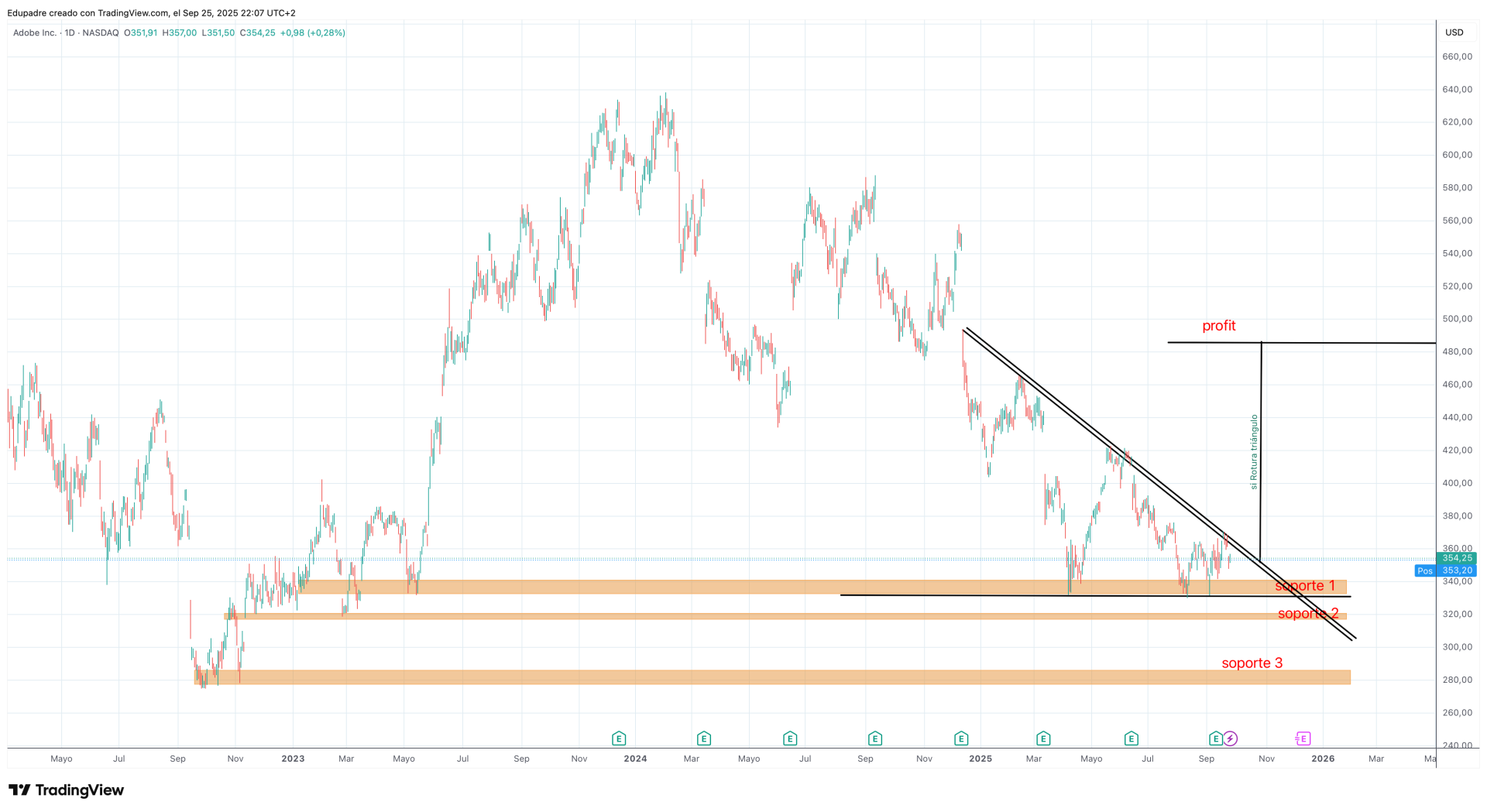
Task: Open the March 2024 earnings marker
Action: (703, 738)
